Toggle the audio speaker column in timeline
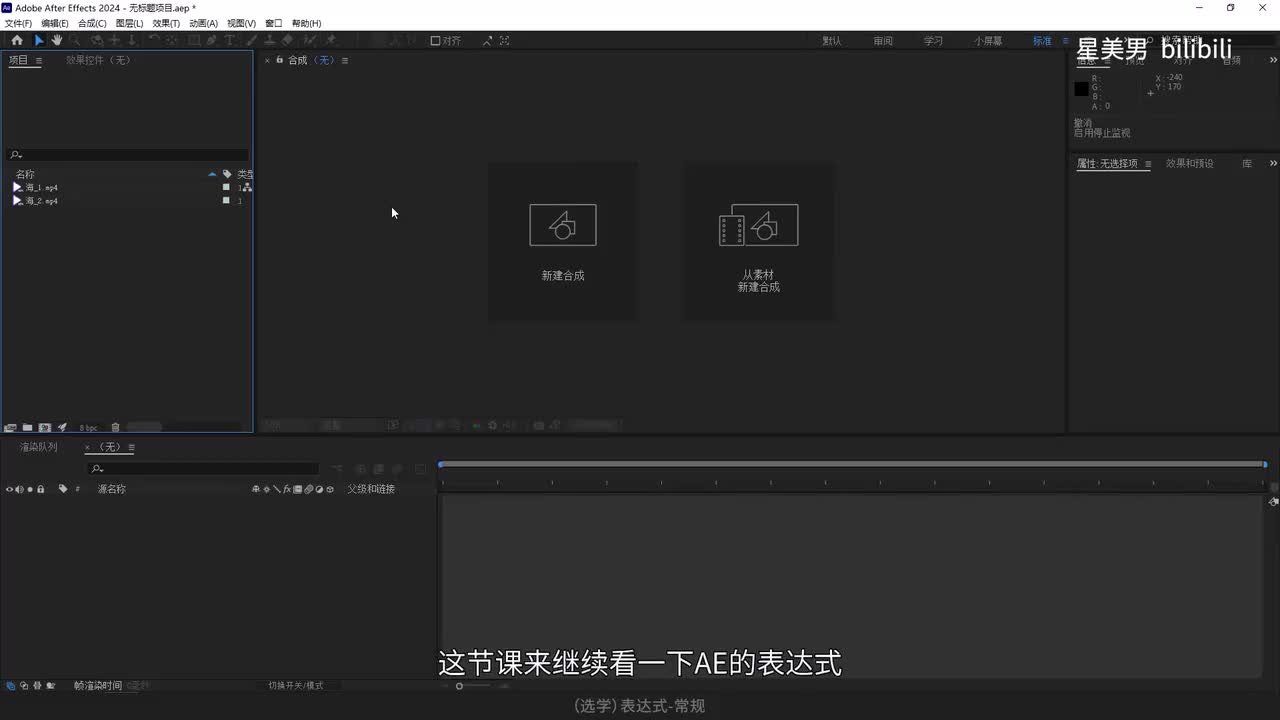Screen dimensions: 1280x720 point(20,489)
